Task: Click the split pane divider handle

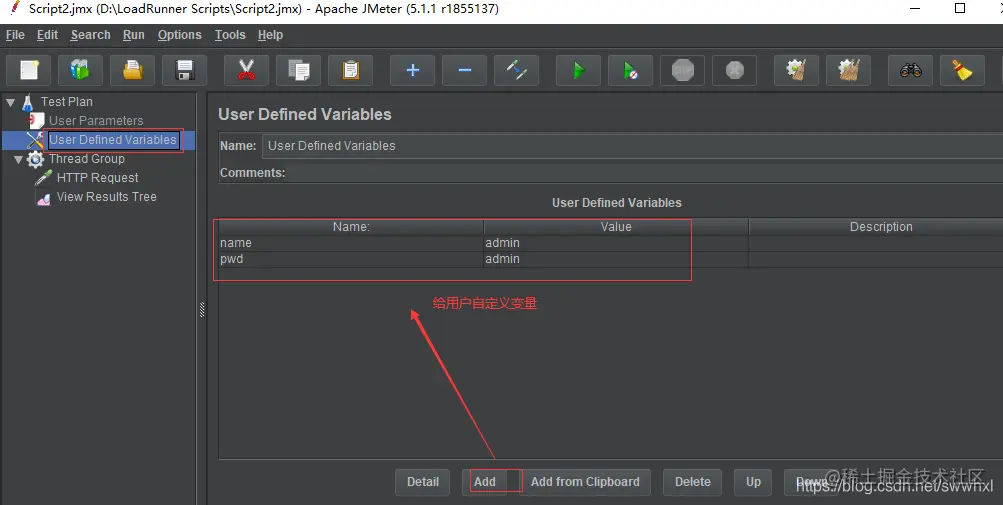Action: pyautogui.click(x=202, y=310)
